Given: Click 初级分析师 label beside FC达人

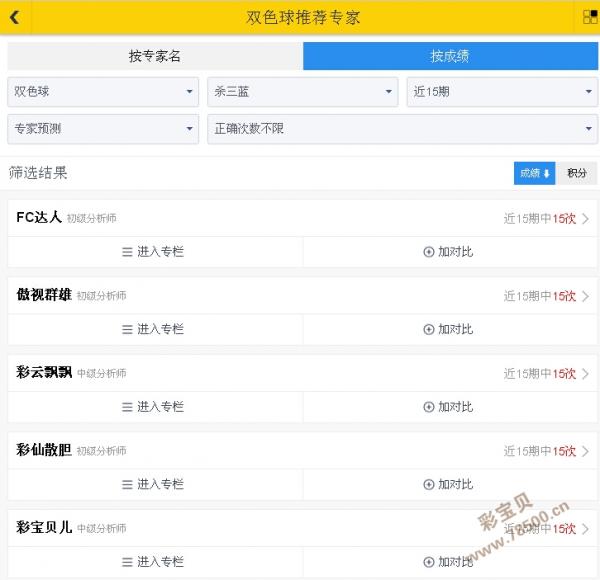Looking at the screenshot, I should point(91,218).
